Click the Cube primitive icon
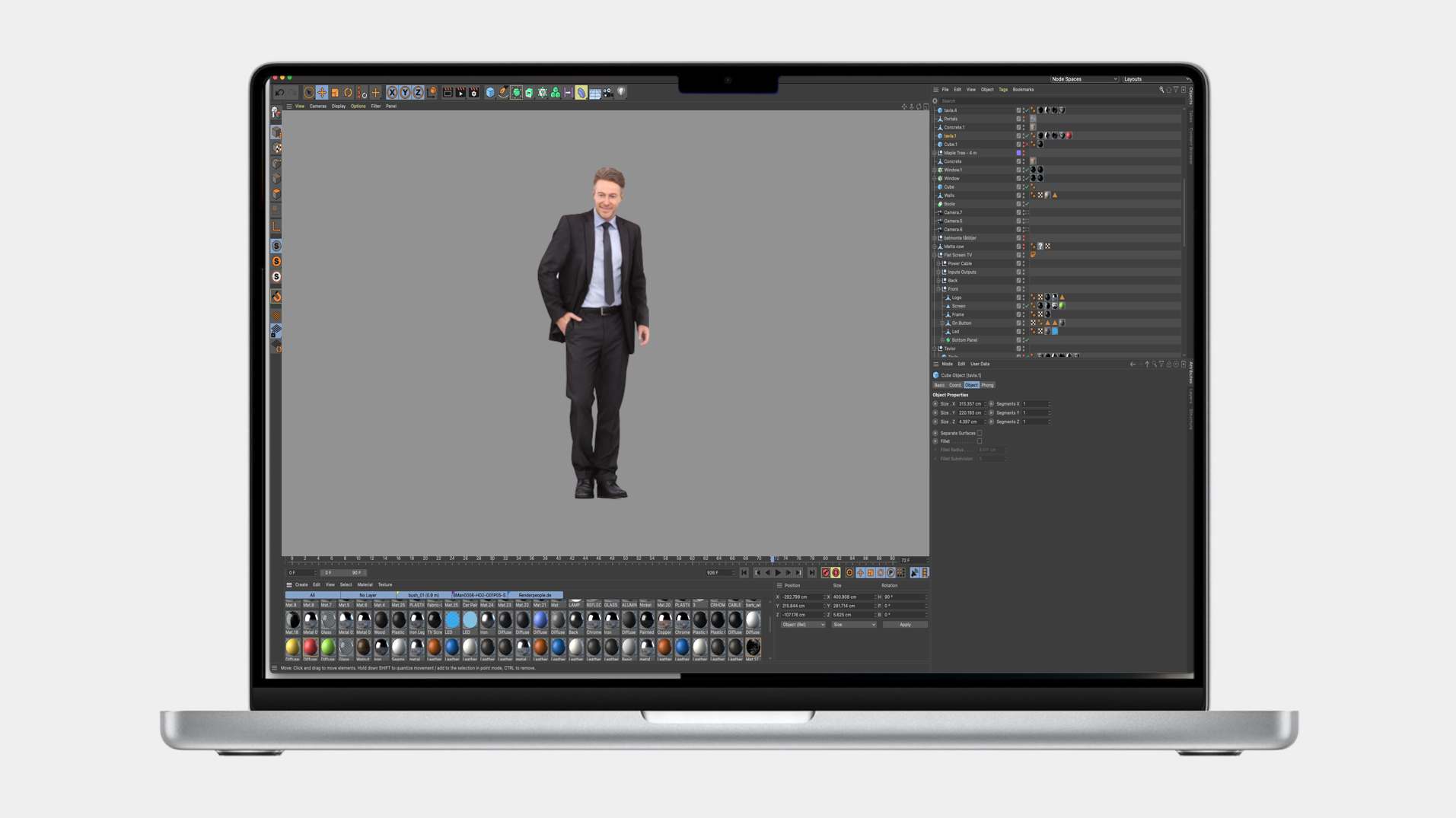This screenshot has height=818, width=1456. pos(490,93)
